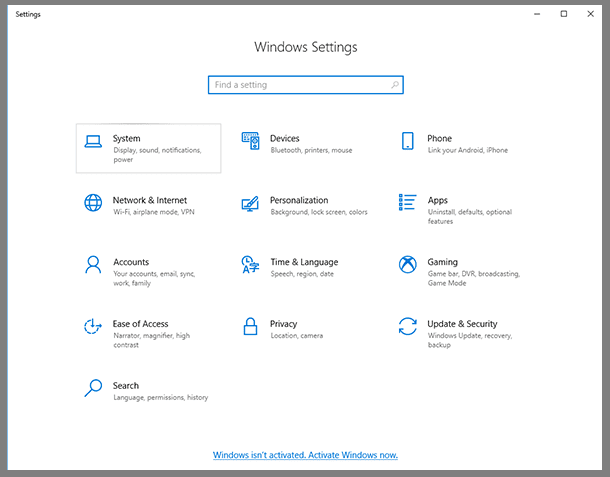Click the Personalization paintbrush icon
Viewport: 610px width, 477px height.
pos(250,203)
